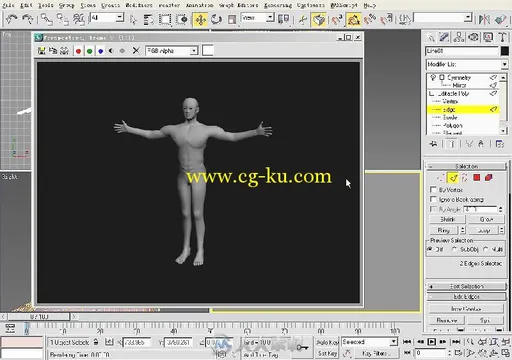Clear the rendered image with X icon
Viewport: 512px width, 360px height.
[136, 51]
